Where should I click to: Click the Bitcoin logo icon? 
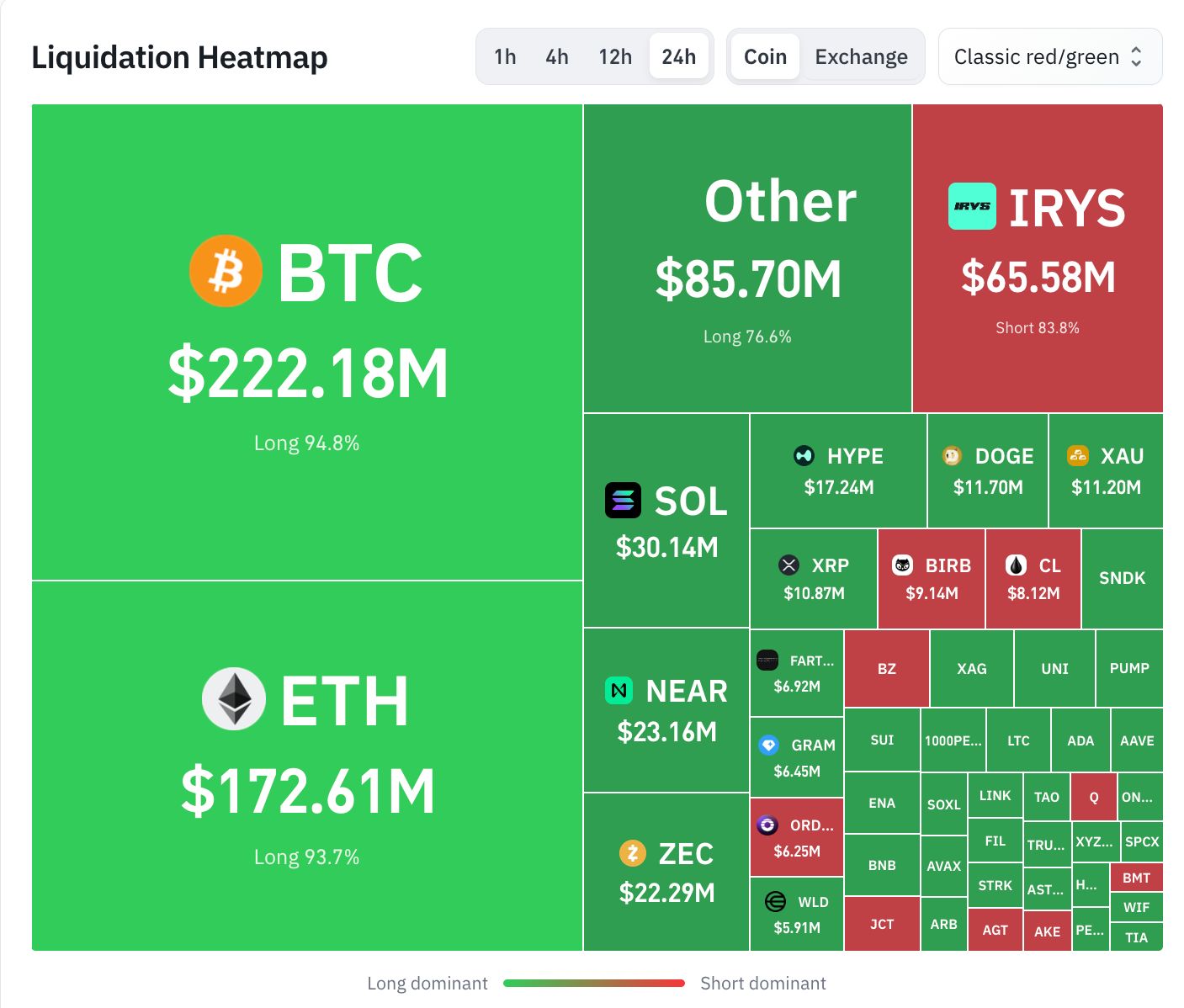pyautogui.click(x=226, y=271)
